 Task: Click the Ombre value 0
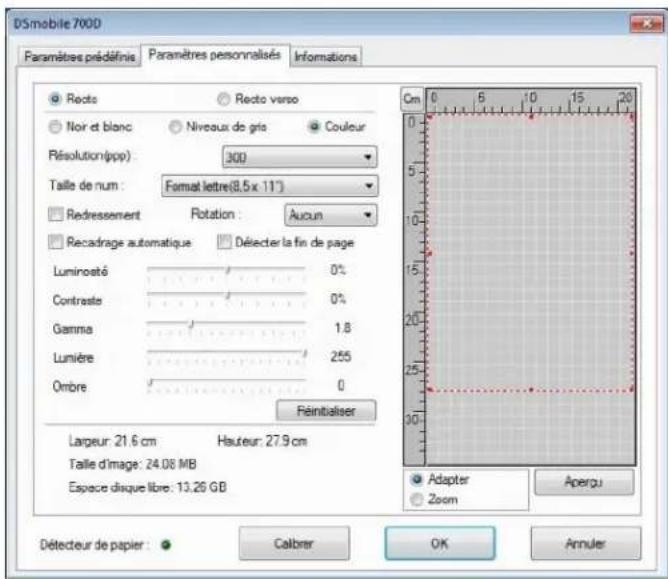click(x=341, y=386)
